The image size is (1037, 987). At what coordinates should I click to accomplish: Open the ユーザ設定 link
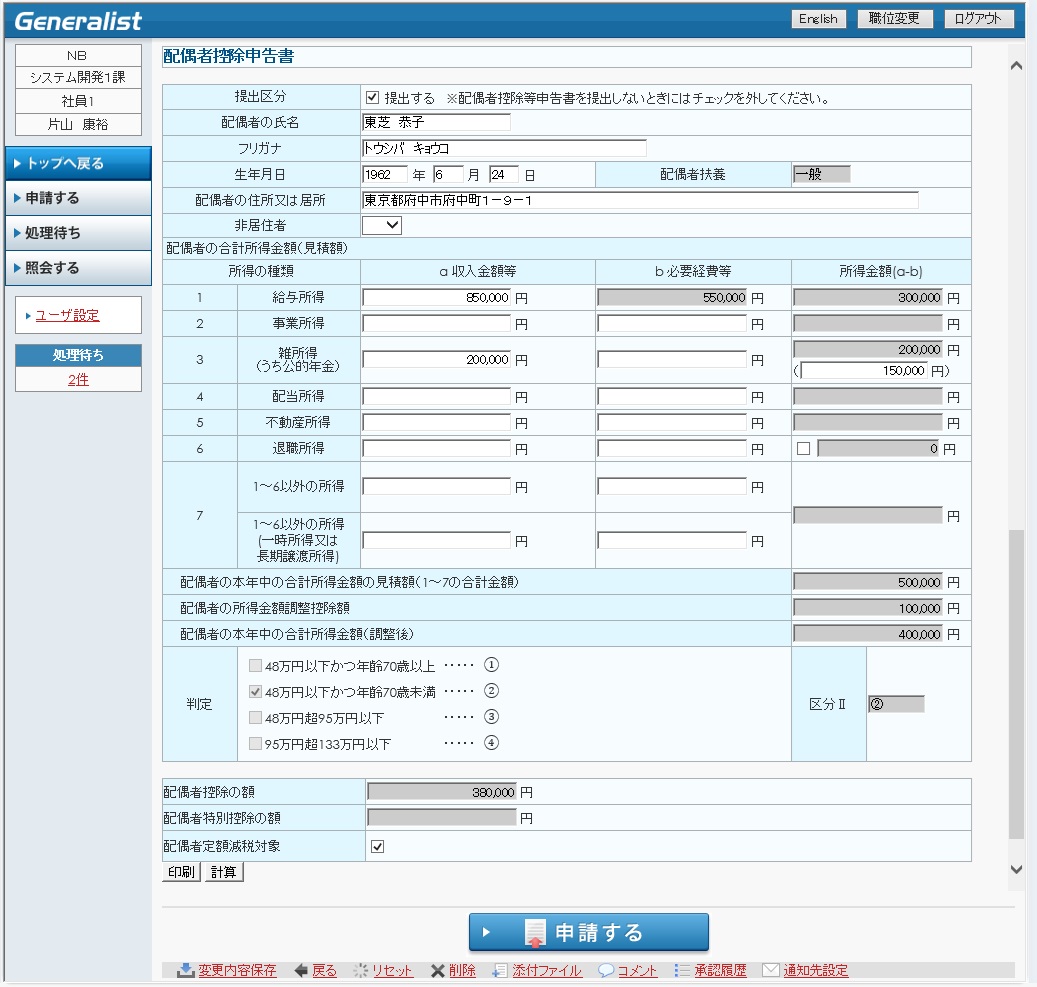click(67, 315)
